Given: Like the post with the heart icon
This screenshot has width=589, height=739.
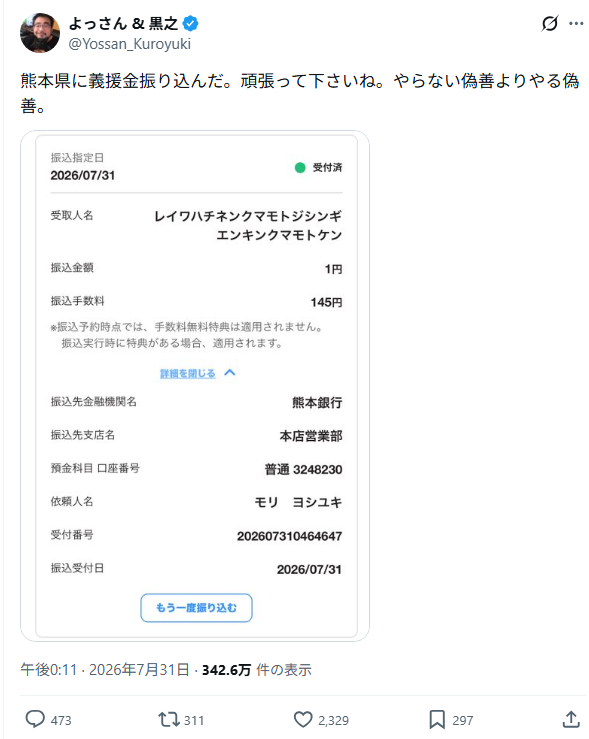Looking at the screenshot, I should coord(303,720).
